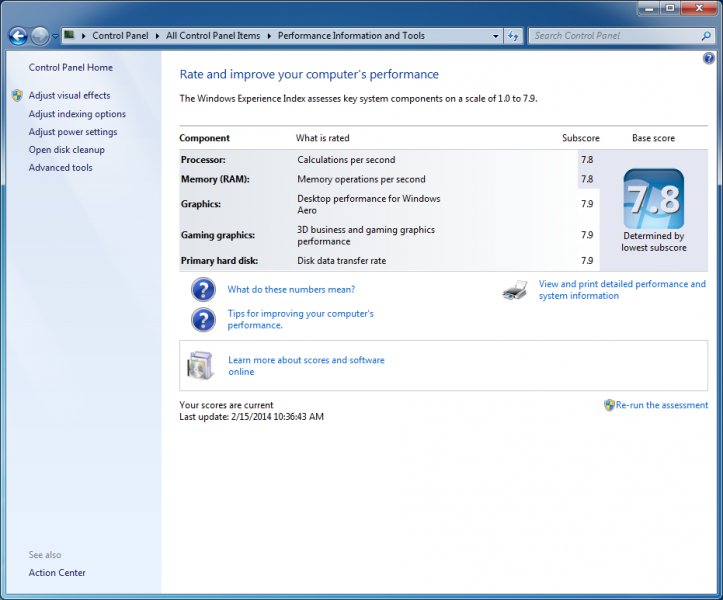Open the recent pages dropdown arrow
The width and height of the screenshot is (723, 600).
tap(54, 36)
